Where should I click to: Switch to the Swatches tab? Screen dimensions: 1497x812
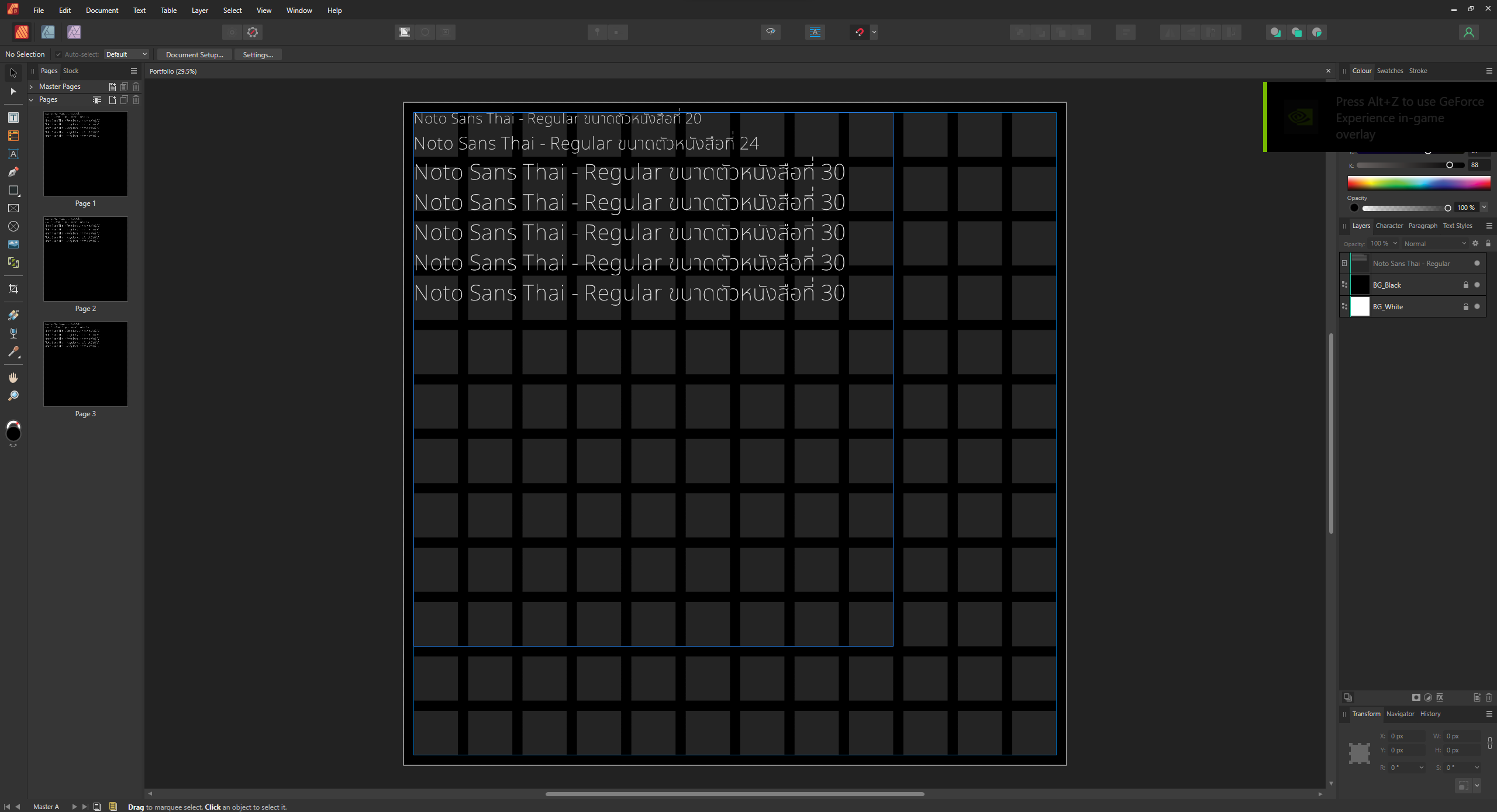point(1389,71)
